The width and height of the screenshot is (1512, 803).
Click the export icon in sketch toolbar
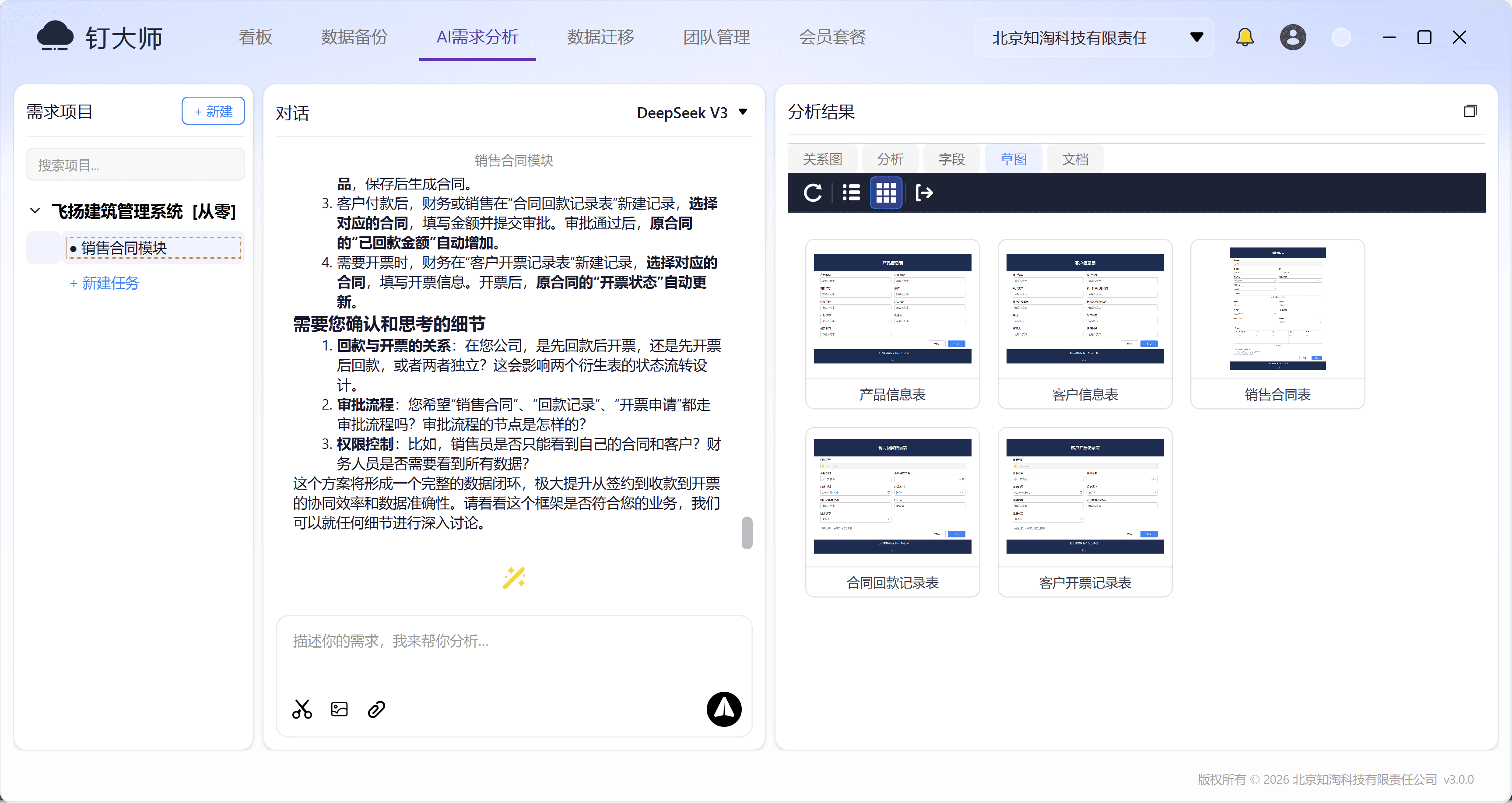pos(924,193)
